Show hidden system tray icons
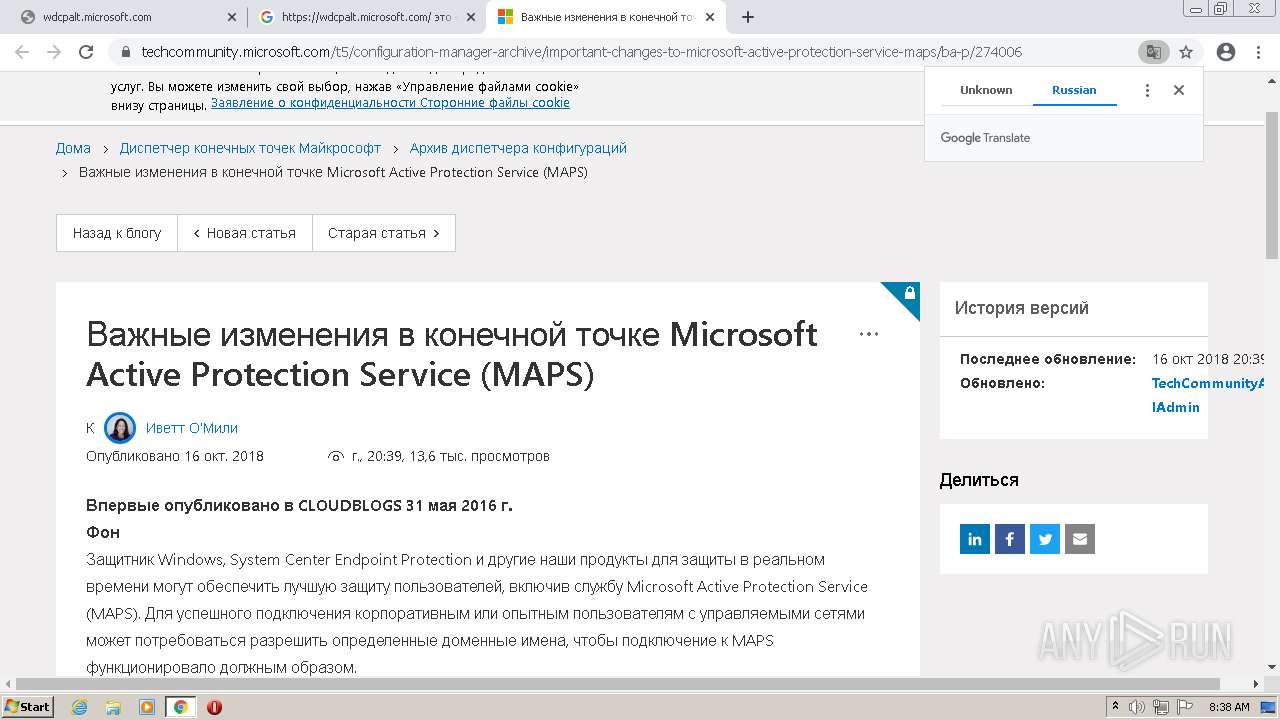The height and width of the screenshot is (720, 1280). pos(1116,707)
